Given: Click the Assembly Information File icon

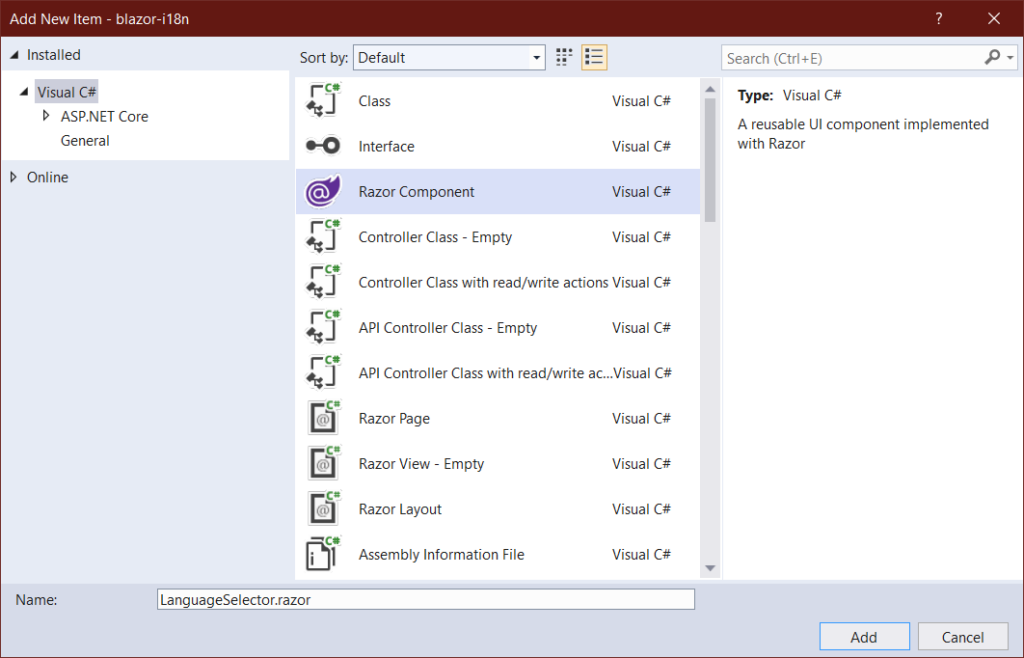Looking at the screenshot, I should click(324, 554).
